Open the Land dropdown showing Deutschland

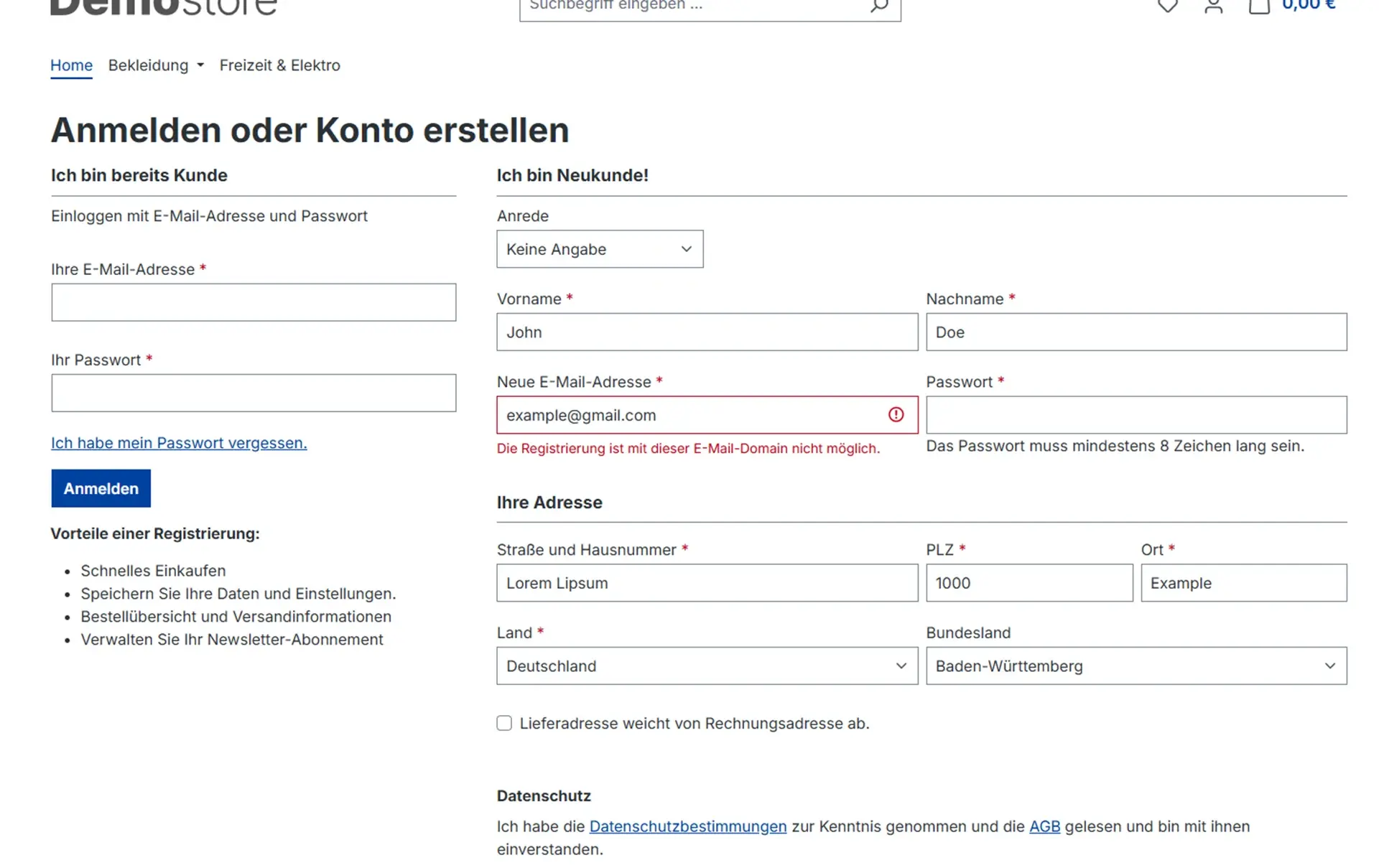point(707,666)
